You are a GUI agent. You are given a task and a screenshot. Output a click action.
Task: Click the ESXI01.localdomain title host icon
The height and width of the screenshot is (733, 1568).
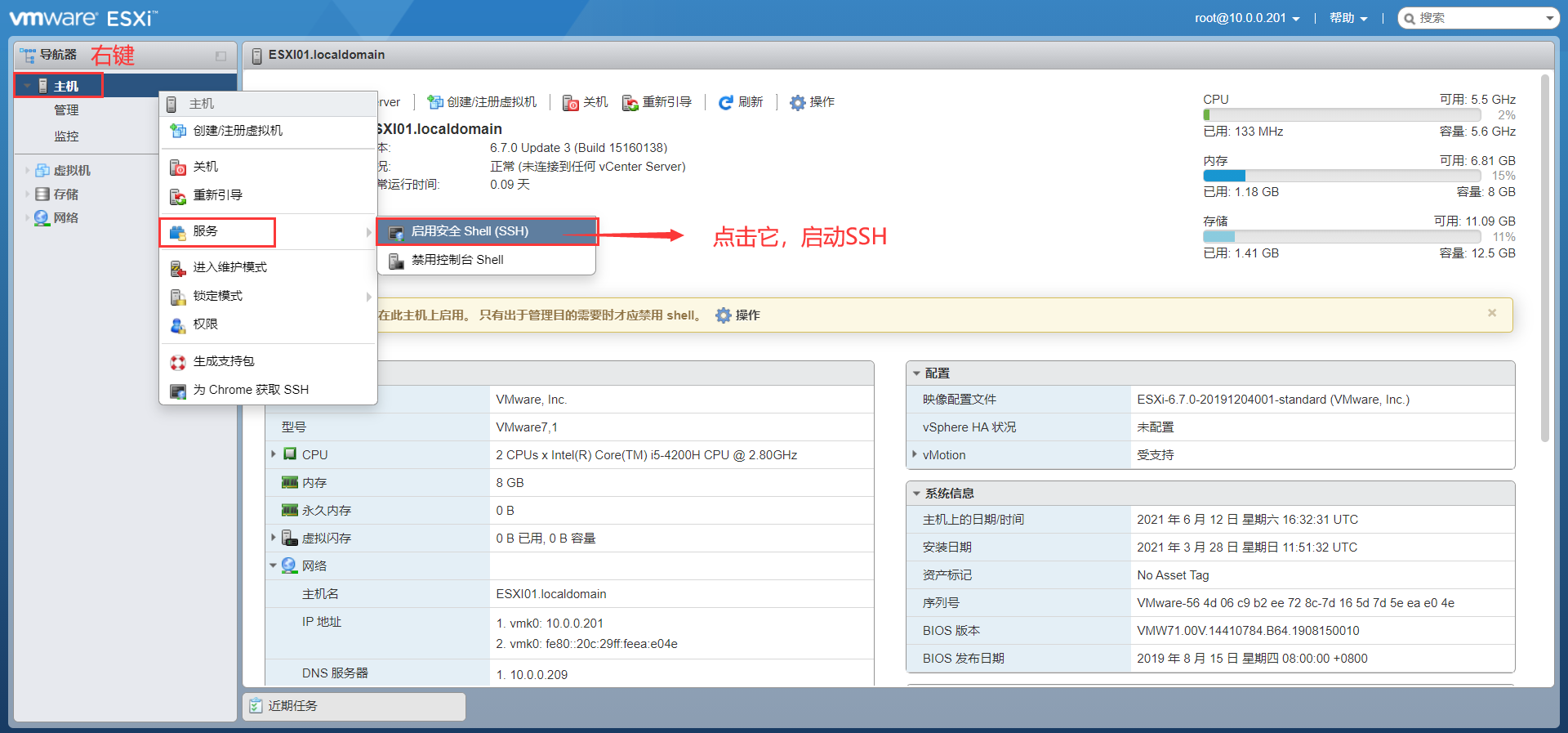pos(256,56)
